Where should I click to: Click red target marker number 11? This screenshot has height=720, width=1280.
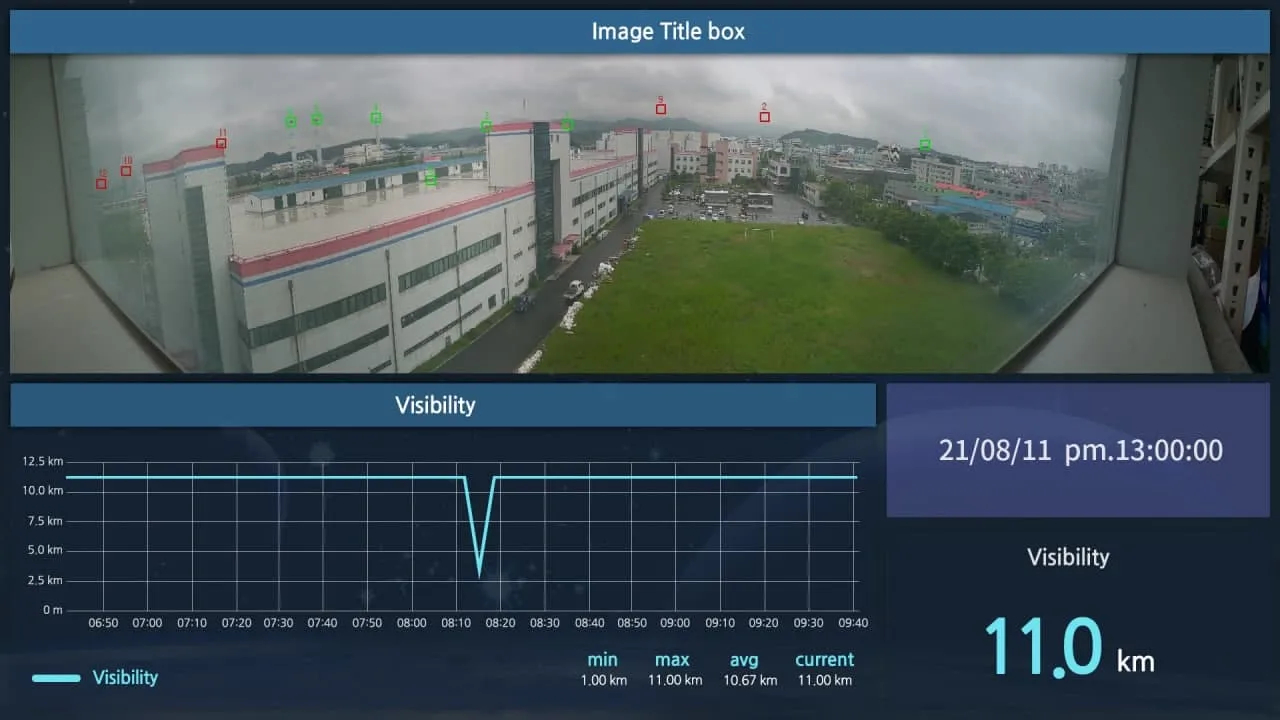tap(221, 143)
